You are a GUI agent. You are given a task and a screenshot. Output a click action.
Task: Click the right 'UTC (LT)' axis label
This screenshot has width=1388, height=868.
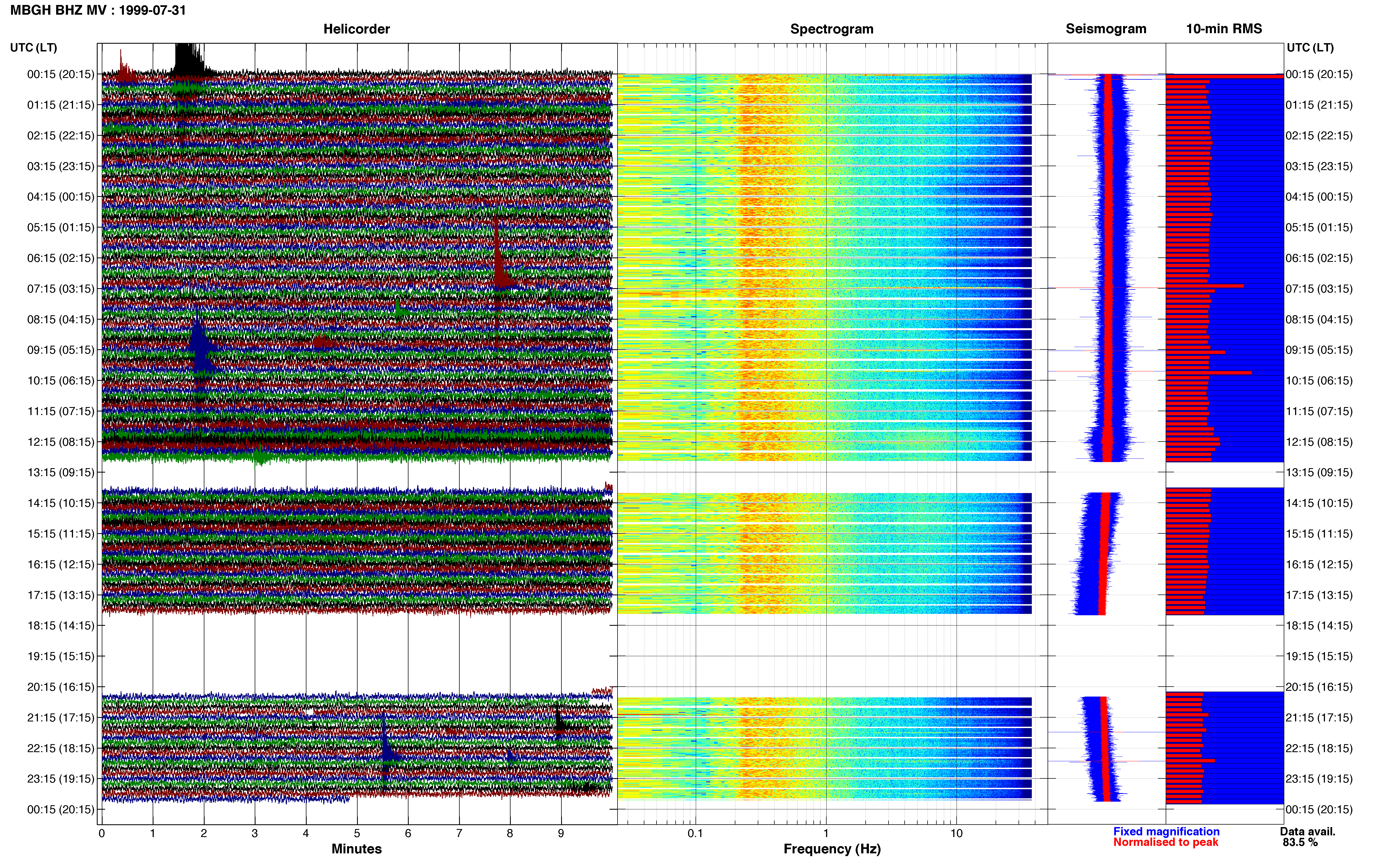click(1310, 48)
